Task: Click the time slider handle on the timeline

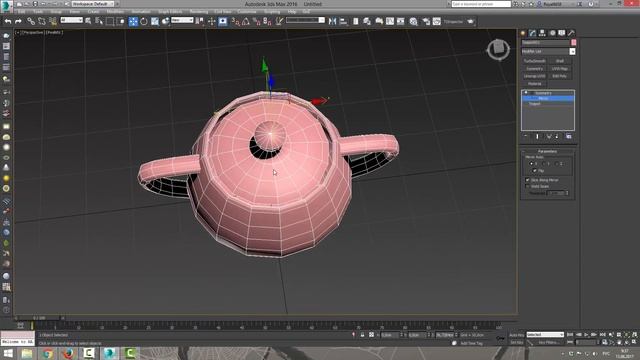Action: (x=40, y=318)
